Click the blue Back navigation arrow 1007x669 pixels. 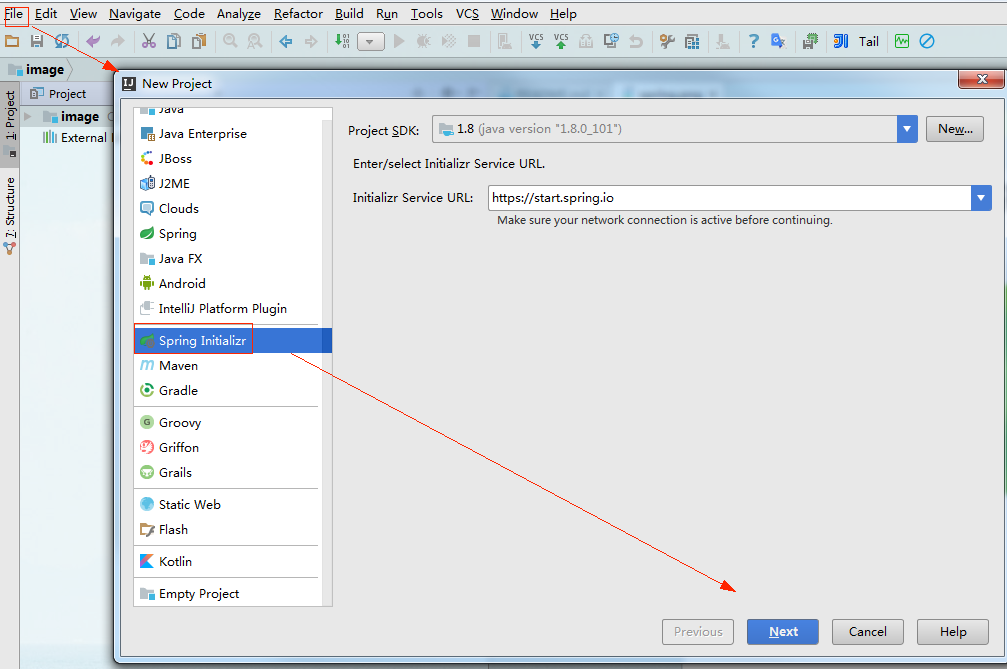click(x=286, y=42)
